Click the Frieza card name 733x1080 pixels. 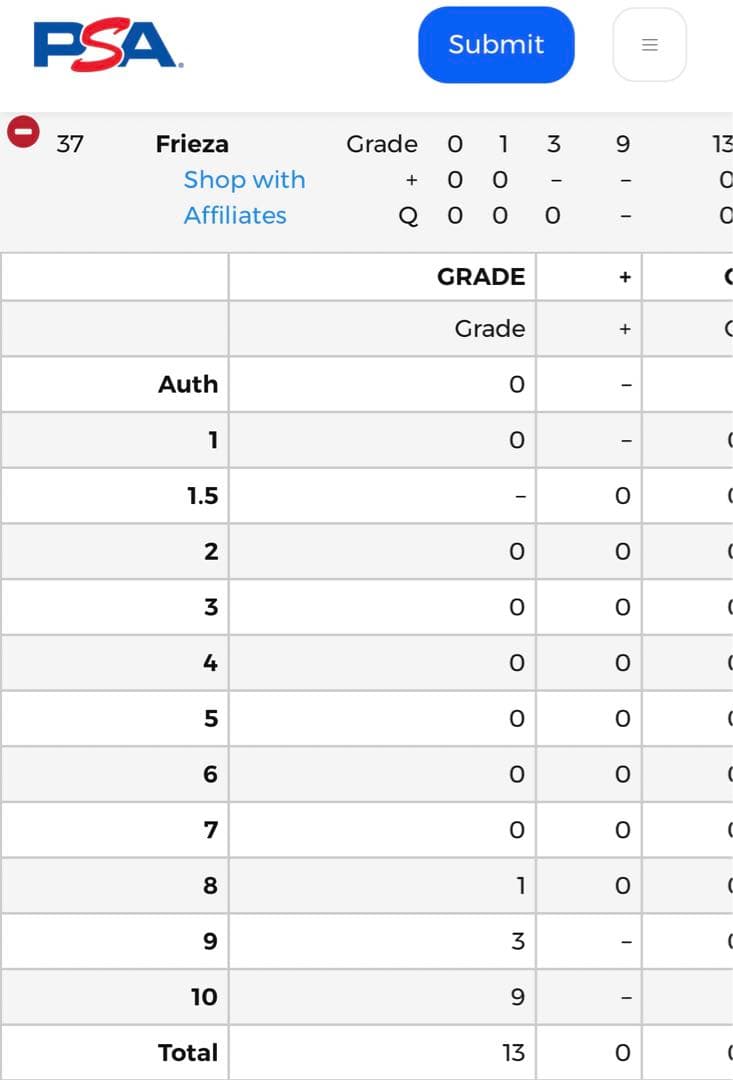[x=192, y=144]
